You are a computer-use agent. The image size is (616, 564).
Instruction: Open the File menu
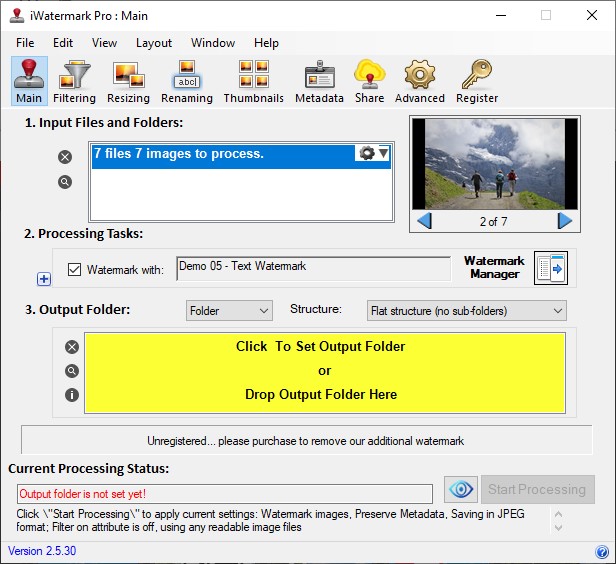click(25, 42)
